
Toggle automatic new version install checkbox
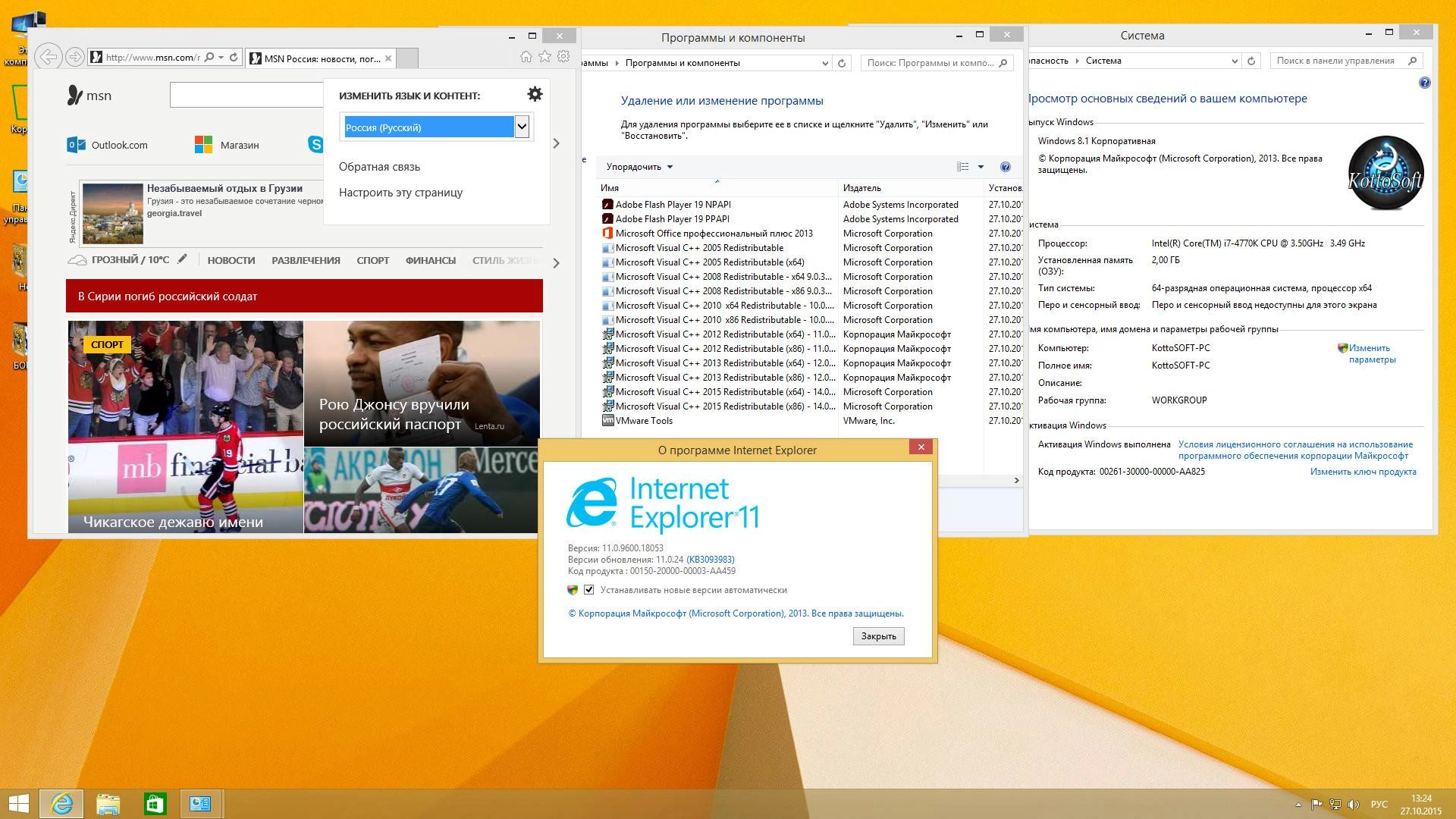pos(588,589)
